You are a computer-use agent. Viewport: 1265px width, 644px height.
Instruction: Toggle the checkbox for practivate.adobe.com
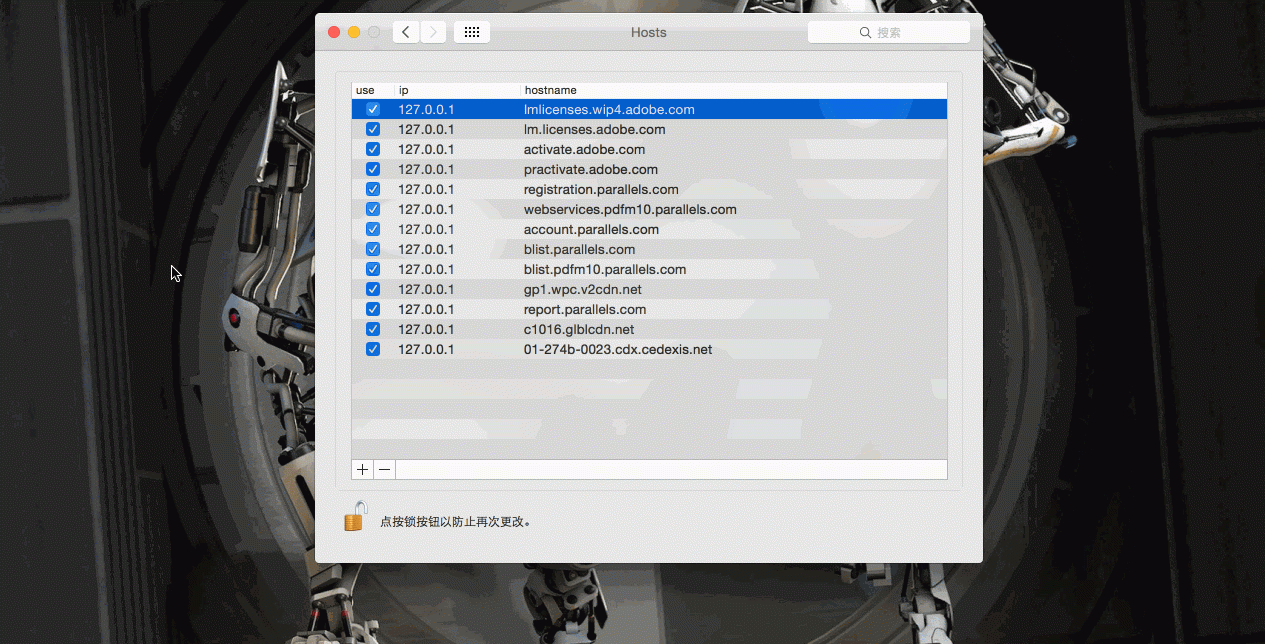(x=372, y=168)
